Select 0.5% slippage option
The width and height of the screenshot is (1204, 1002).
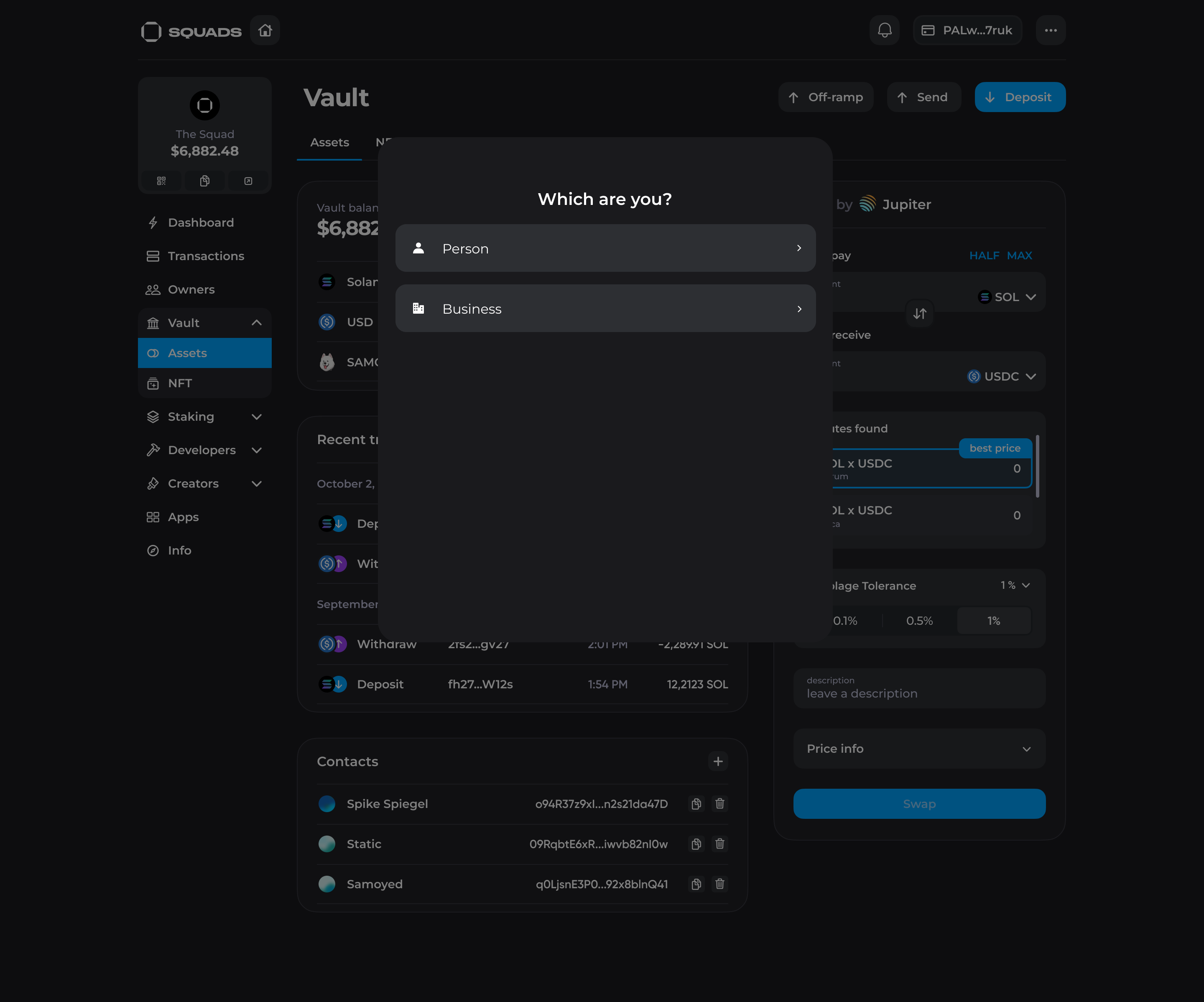[919, 621]
